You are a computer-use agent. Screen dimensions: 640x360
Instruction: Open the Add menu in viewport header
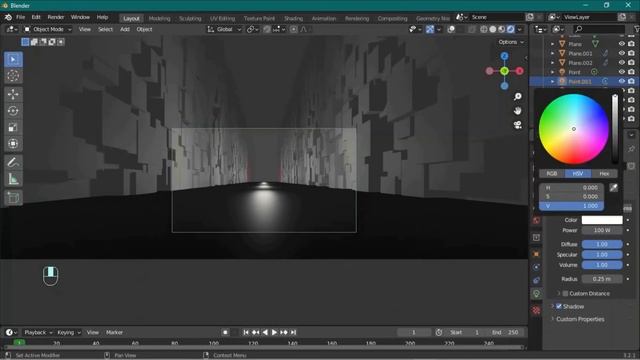pyautogui.click(x=124, y=29)
